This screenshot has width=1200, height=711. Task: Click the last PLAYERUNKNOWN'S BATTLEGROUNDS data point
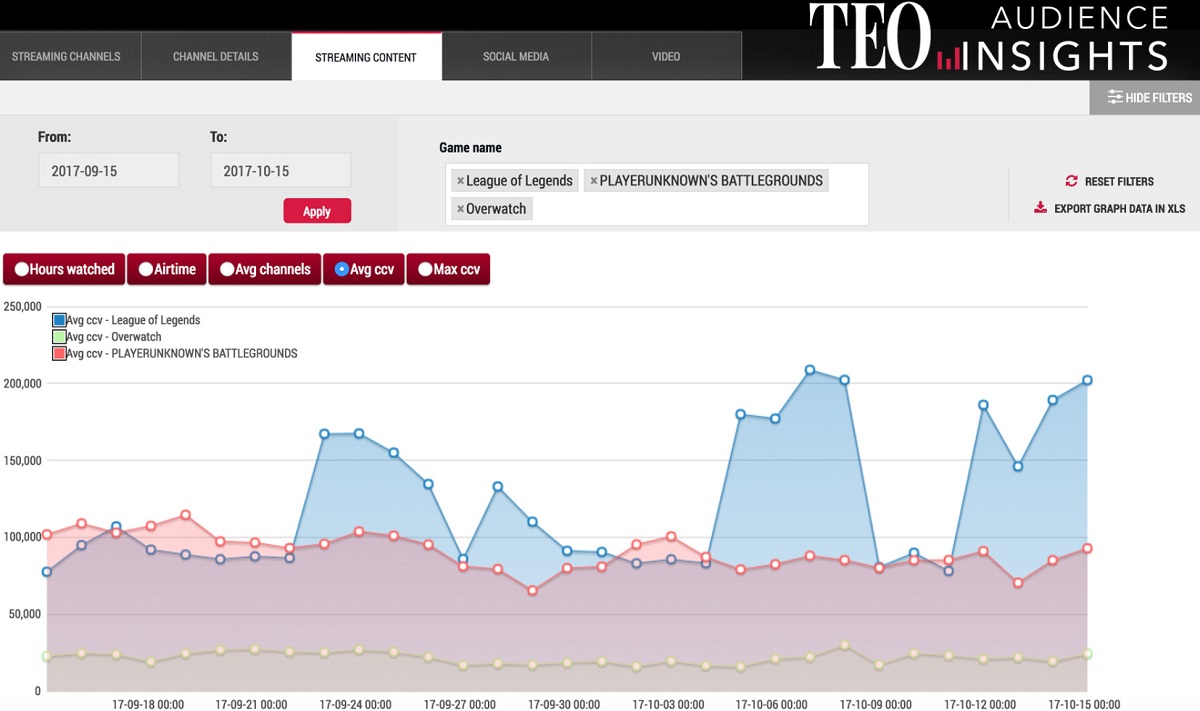[1087, 548]
